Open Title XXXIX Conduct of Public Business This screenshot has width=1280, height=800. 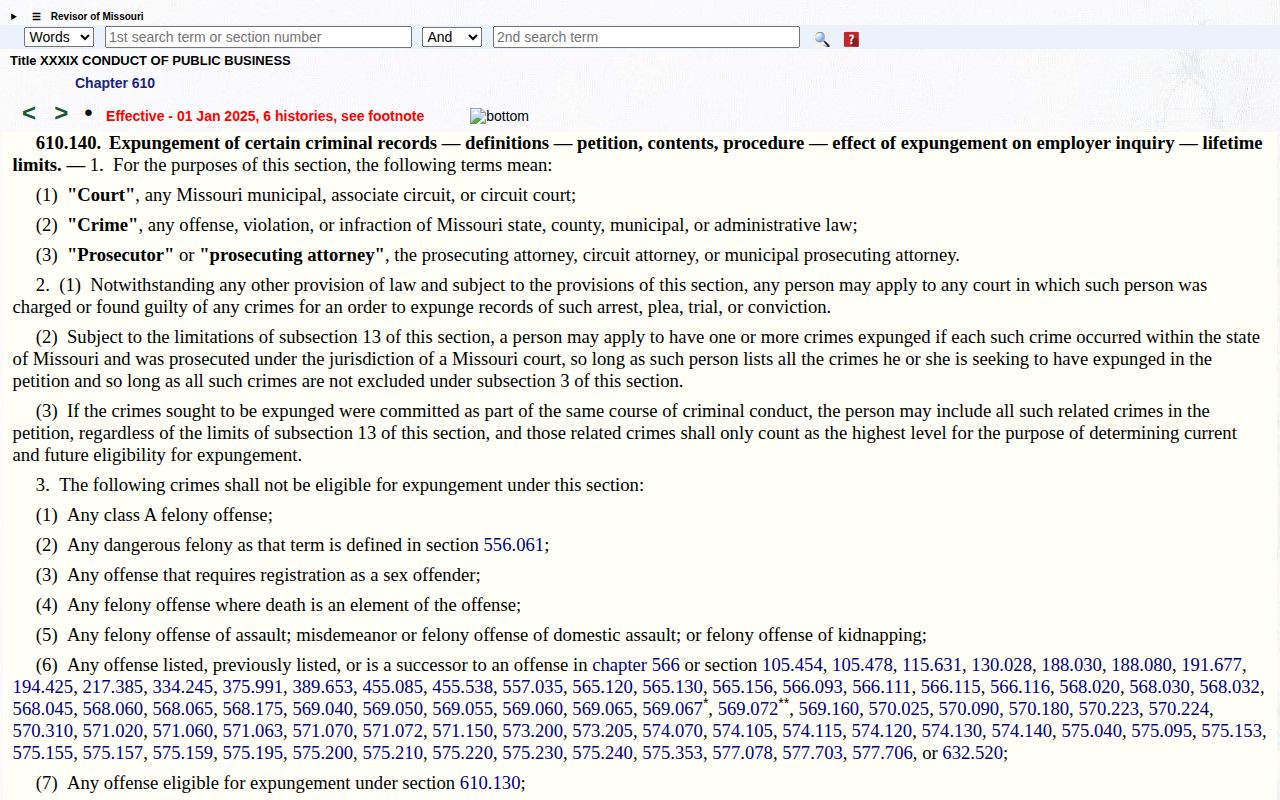(x=150, y=61)
